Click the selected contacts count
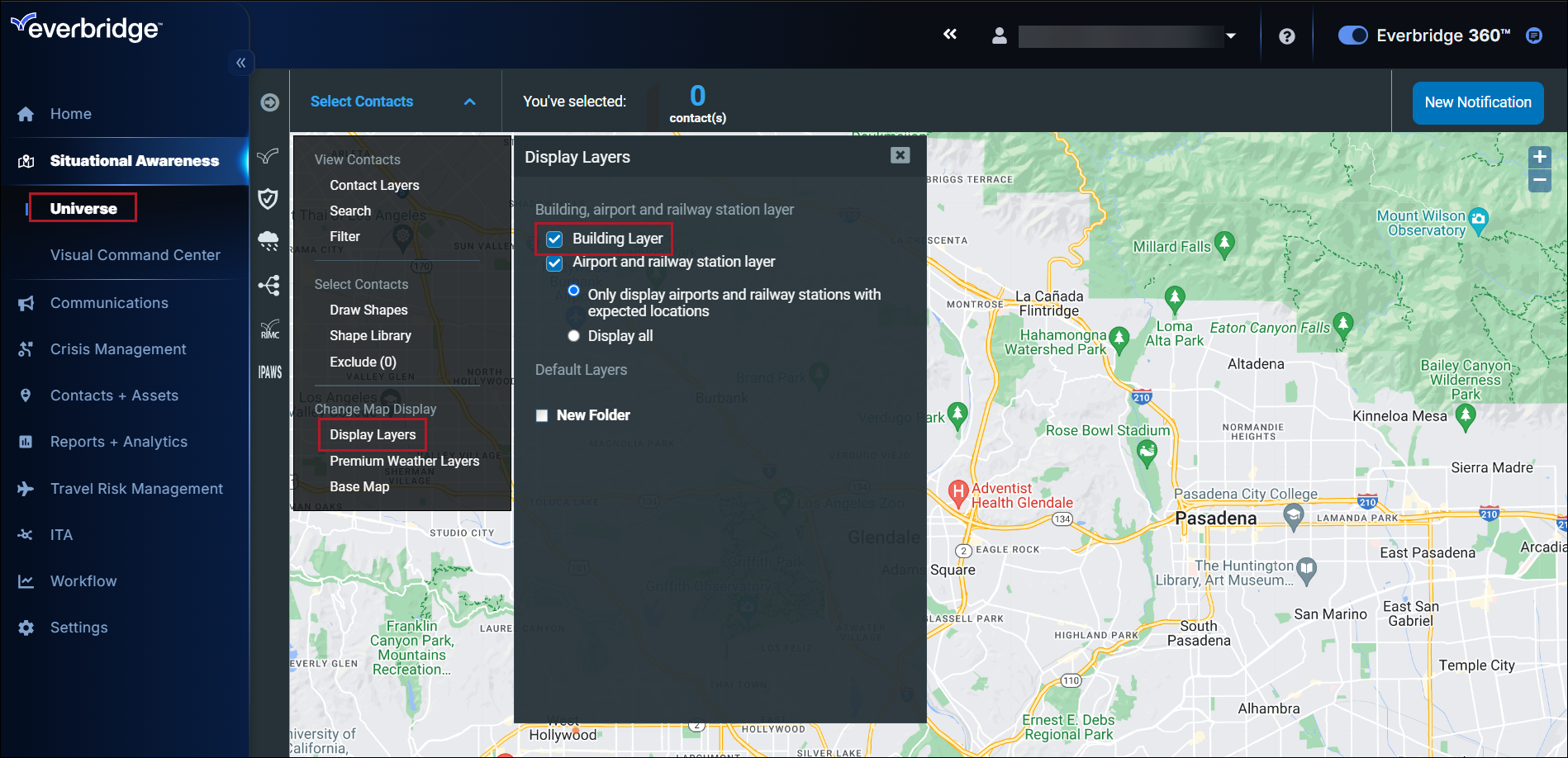The height and width of the screenshot is (758, 1568). (697, 96)
